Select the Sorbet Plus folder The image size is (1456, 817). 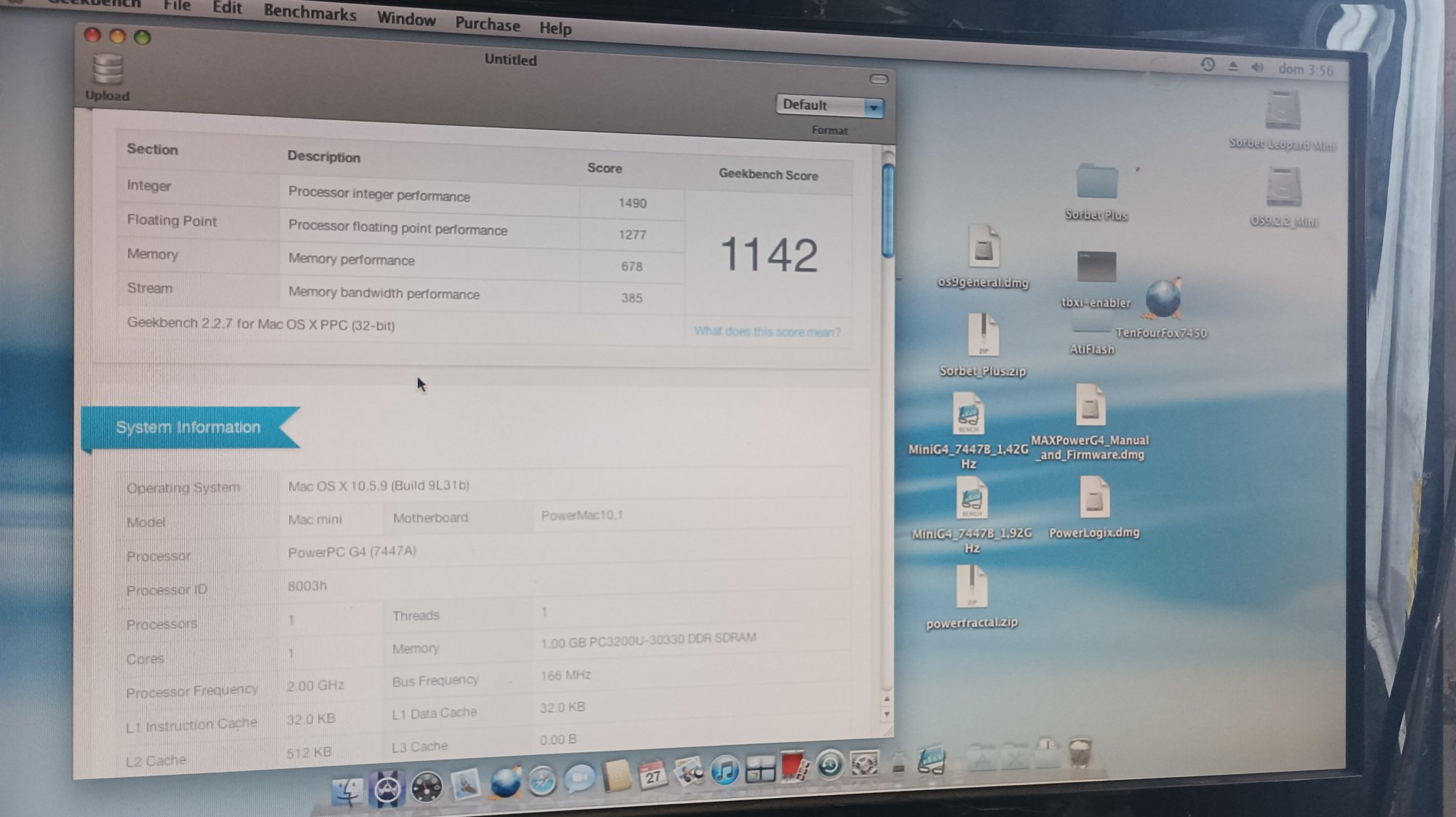coord(1096,182)
